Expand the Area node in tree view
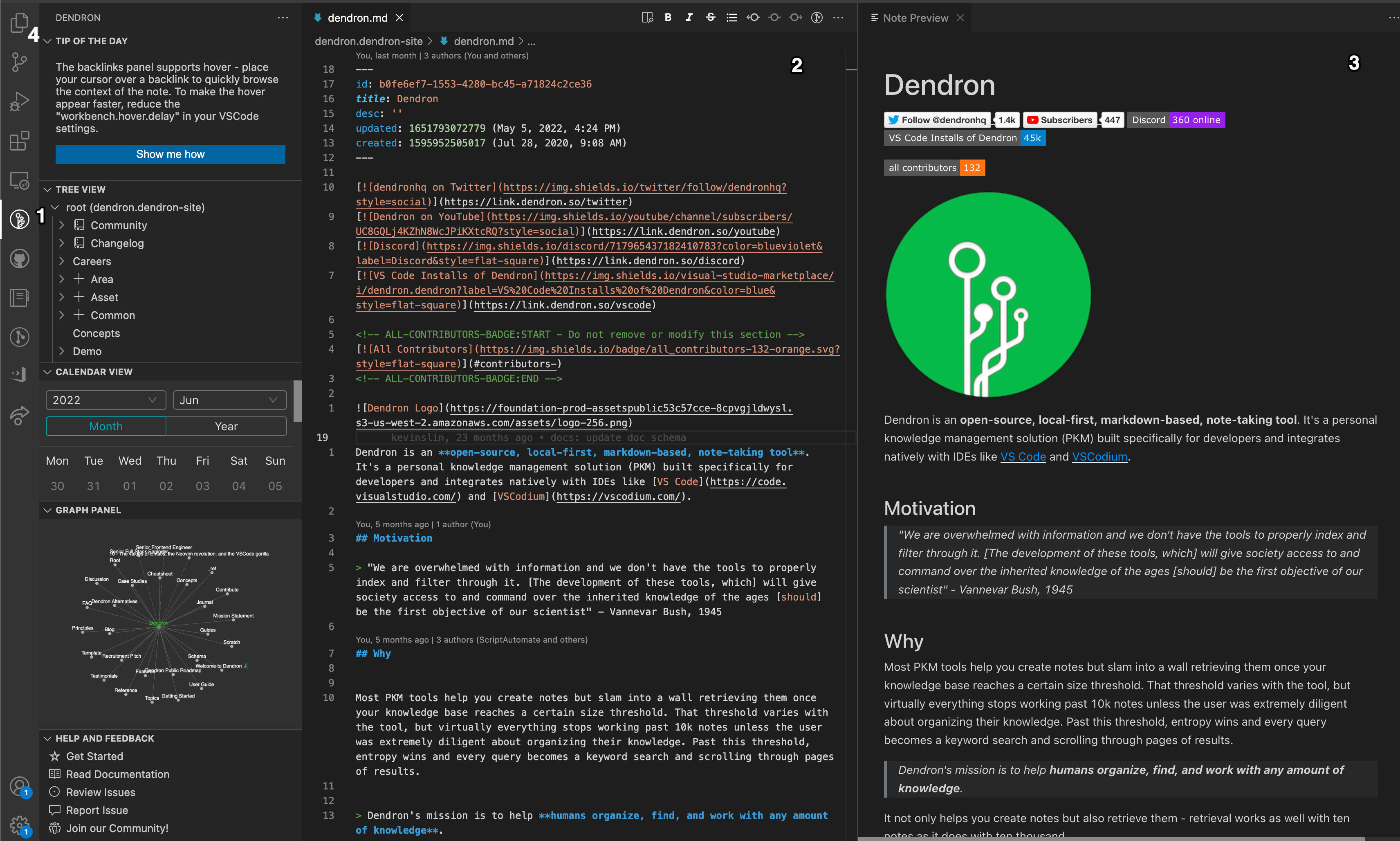Image resolution: width=1400 pixels, height=841 pixels. 62,279
